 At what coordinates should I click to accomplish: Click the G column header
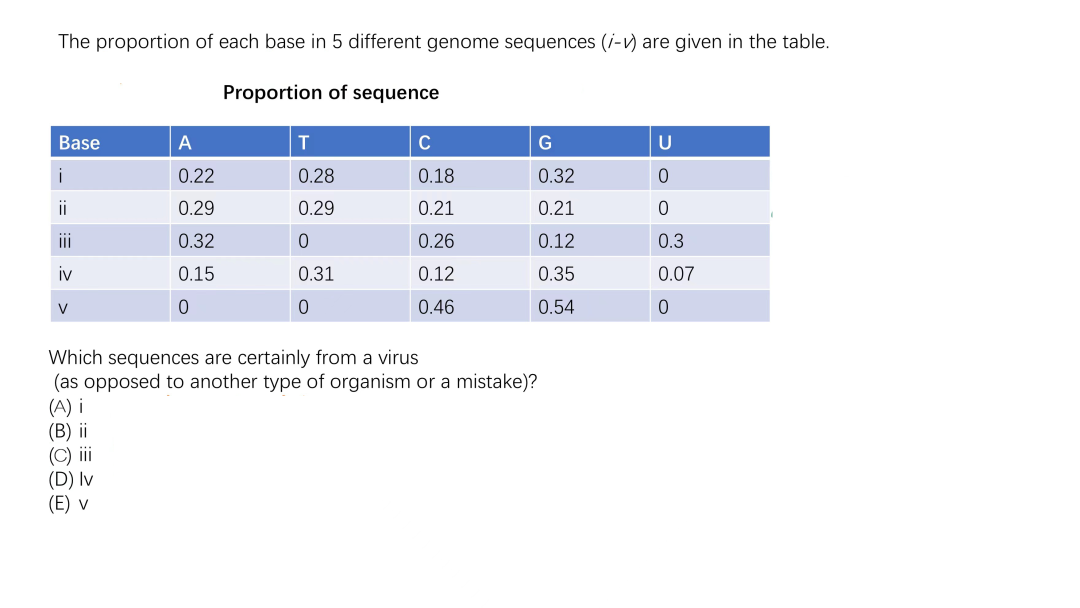pos(590,142)
